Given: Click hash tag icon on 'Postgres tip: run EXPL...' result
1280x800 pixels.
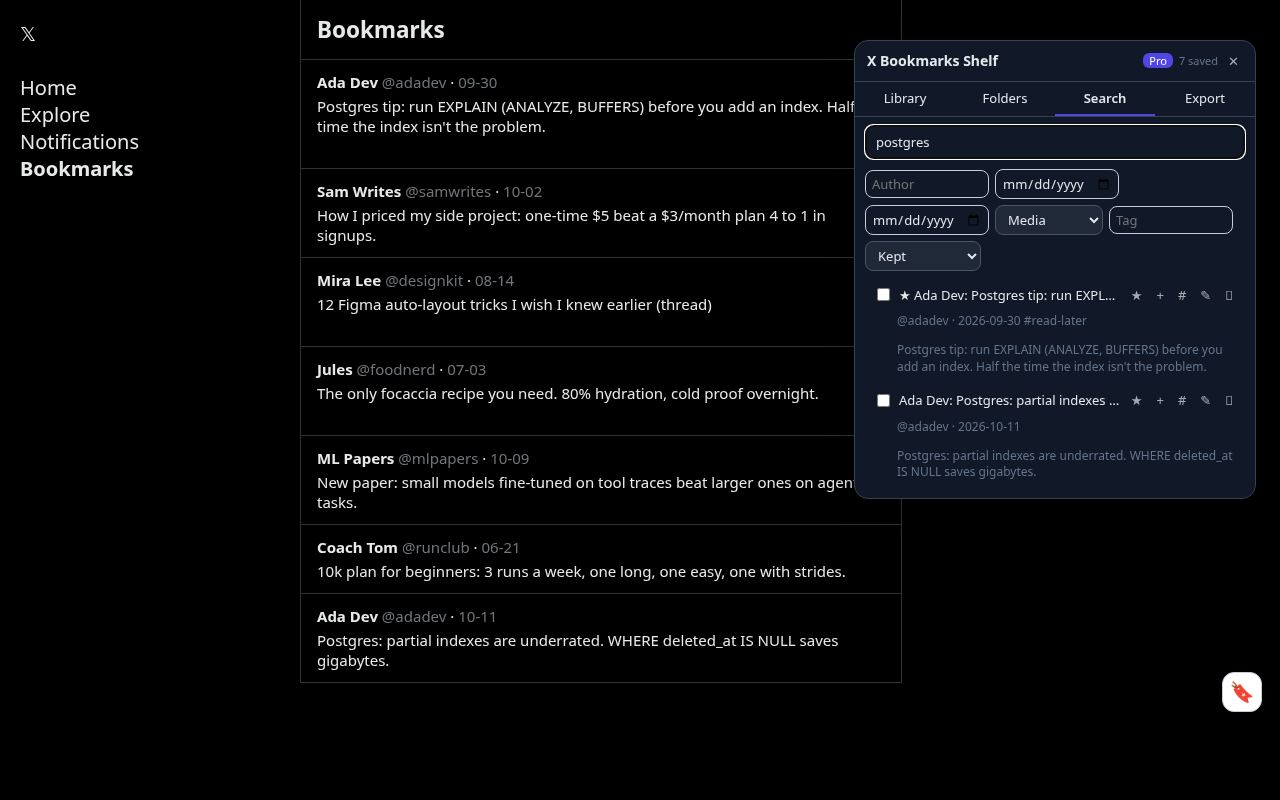Looking at the screenshot, I should click(1182, 295).
